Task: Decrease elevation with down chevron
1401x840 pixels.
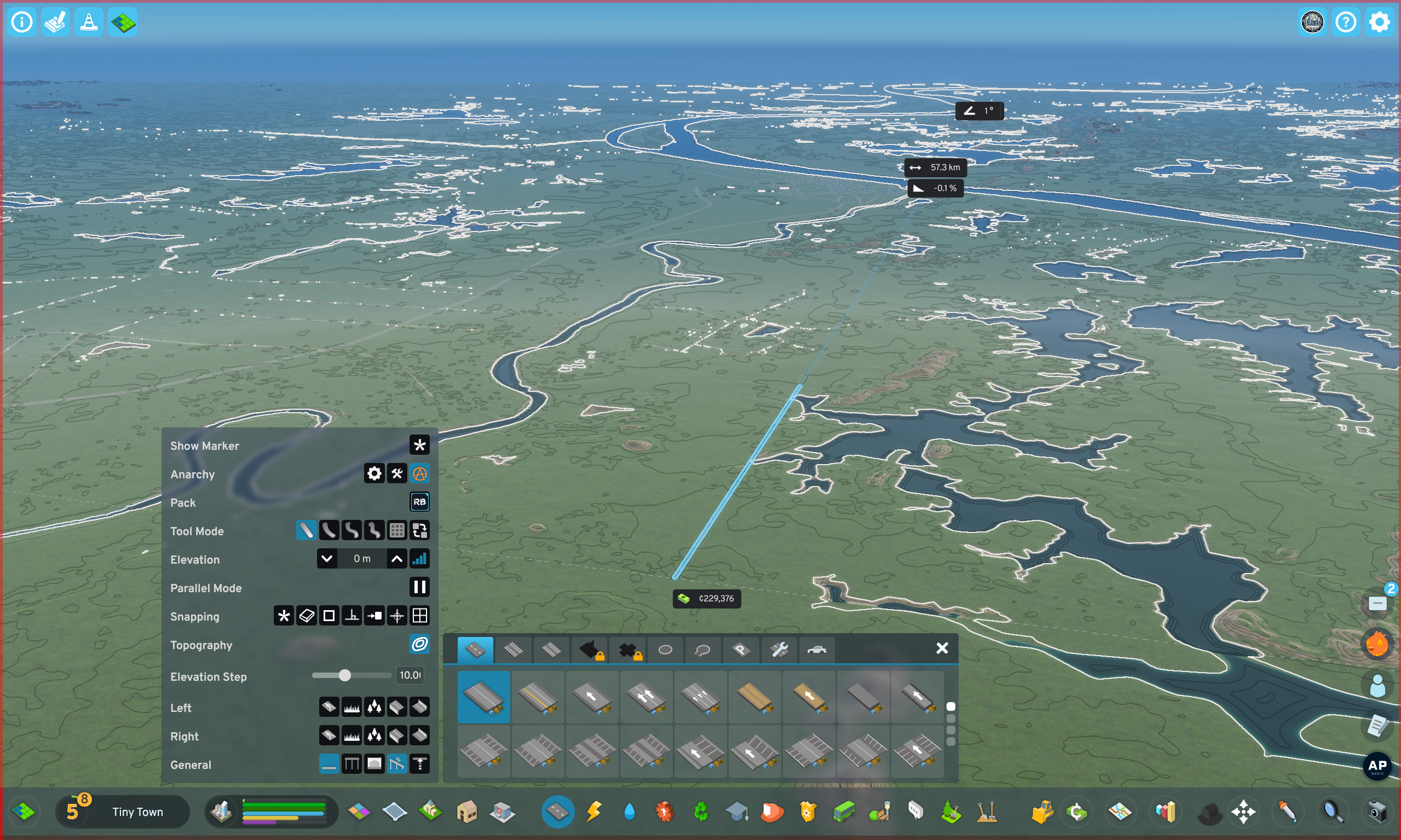Action: click(327, 559)
